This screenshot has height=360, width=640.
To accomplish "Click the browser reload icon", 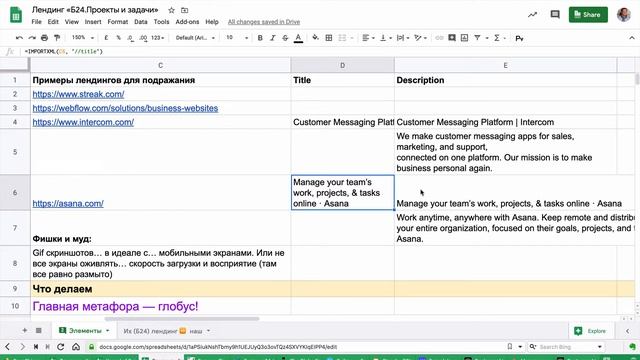I will (x=60, y=347).
